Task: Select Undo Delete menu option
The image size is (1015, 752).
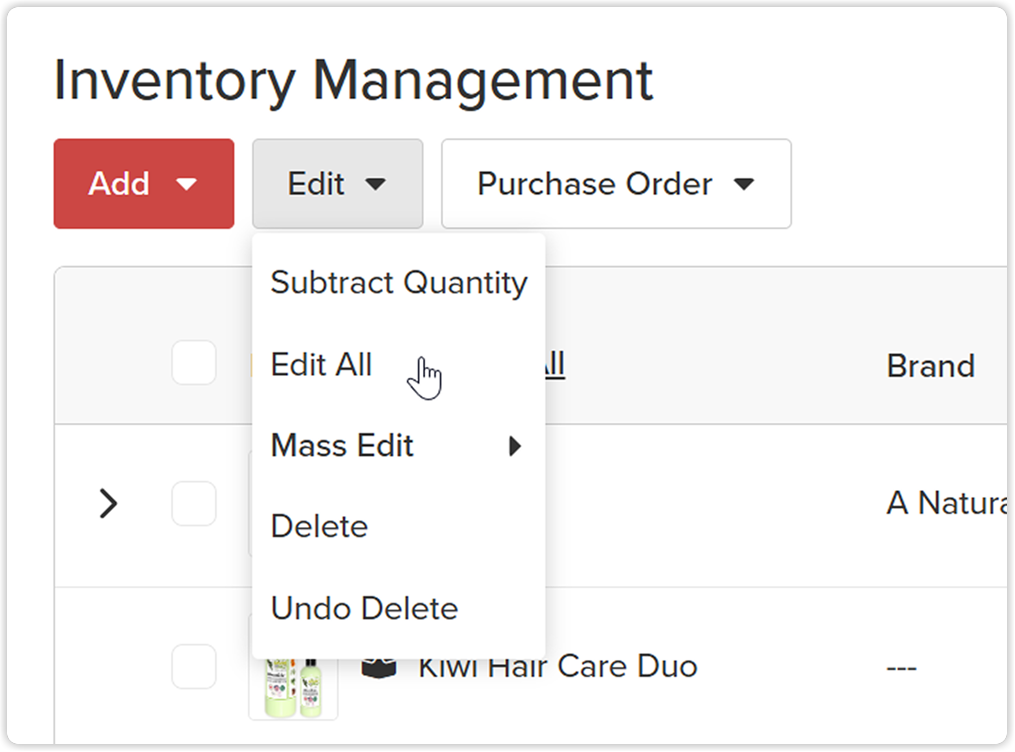Action: coord(399,609)
